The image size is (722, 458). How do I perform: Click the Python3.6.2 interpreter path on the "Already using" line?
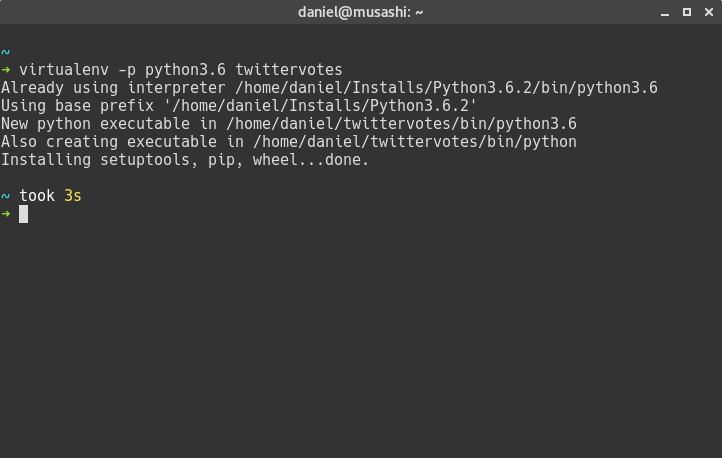point(446,88)
